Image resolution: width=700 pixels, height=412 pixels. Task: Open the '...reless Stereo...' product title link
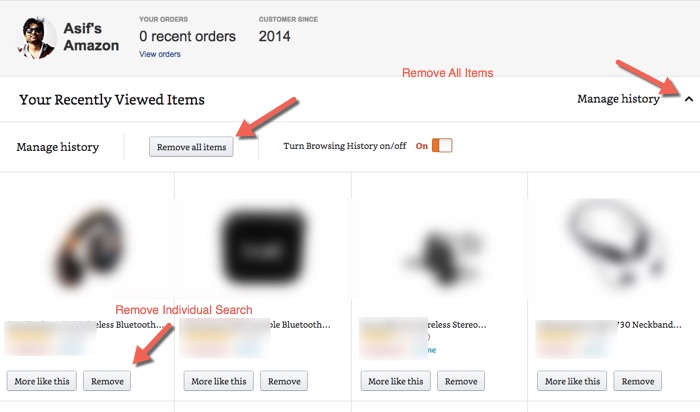coord(457,325)
